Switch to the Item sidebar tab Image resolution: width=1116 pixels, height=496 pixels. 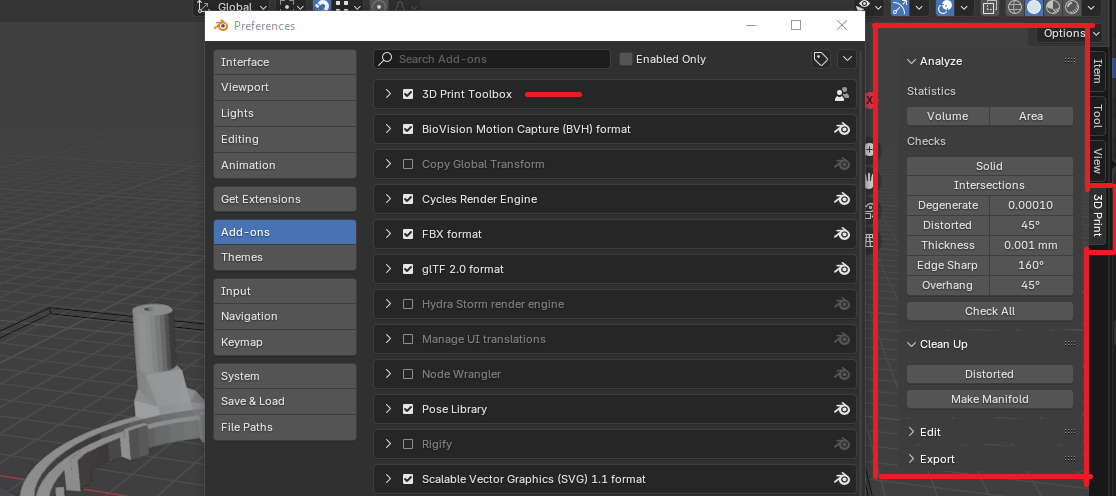pyautogui.click(x=1097, y=70)
